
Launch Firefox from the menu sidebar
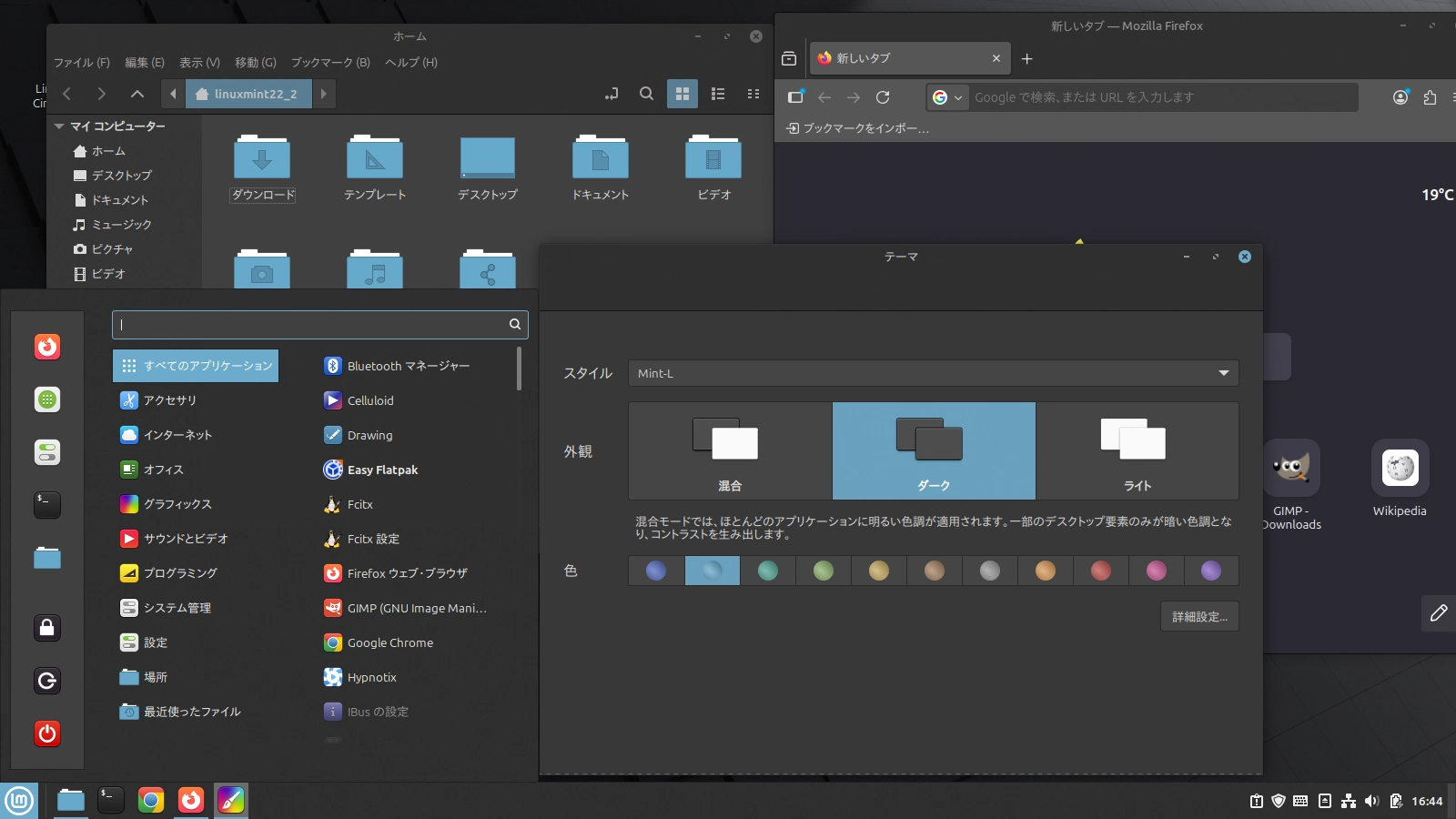tap(46, 347)
